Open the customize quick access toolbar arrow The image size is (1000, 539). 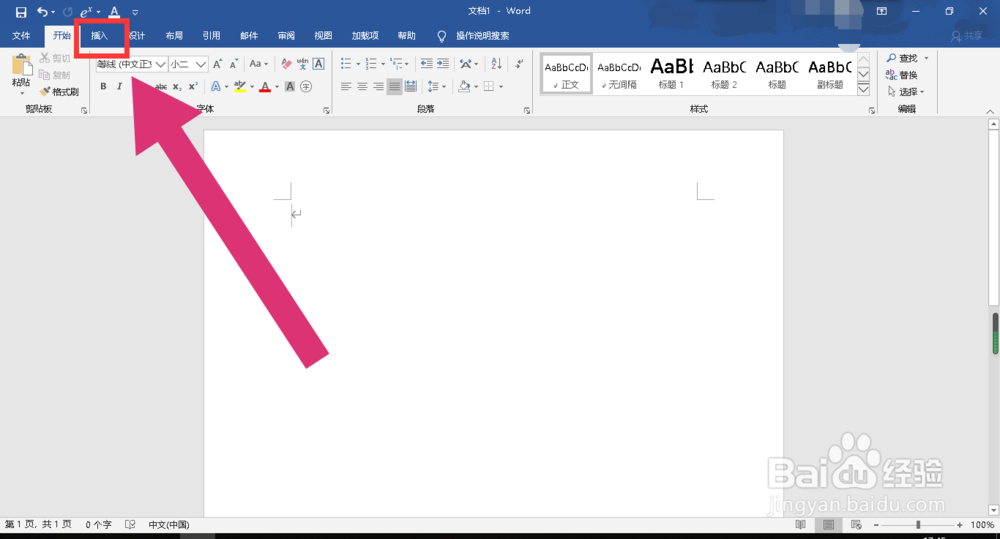[135, 12]
